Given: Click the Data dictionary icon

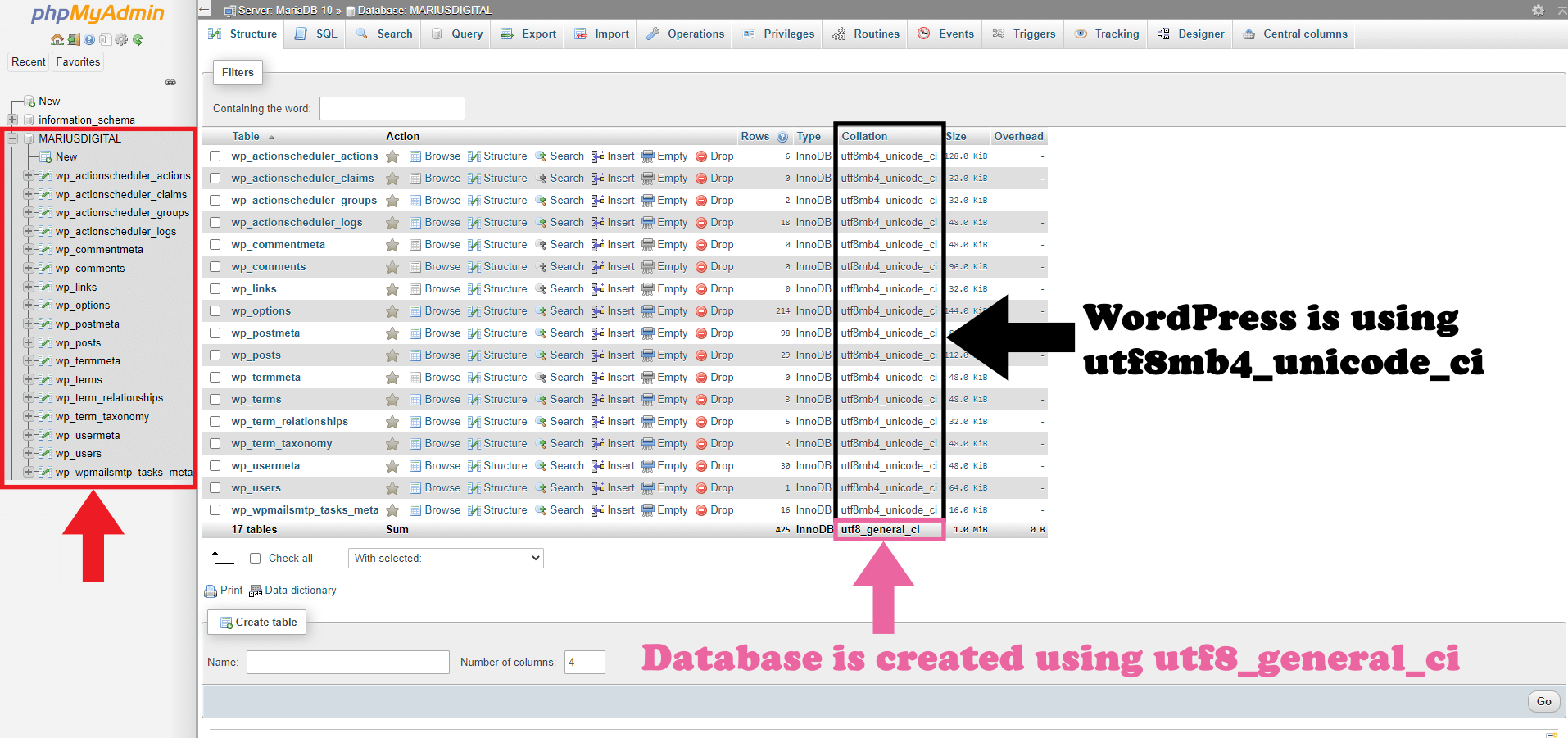Looking at the screenshot, I should tap(256, 591).
